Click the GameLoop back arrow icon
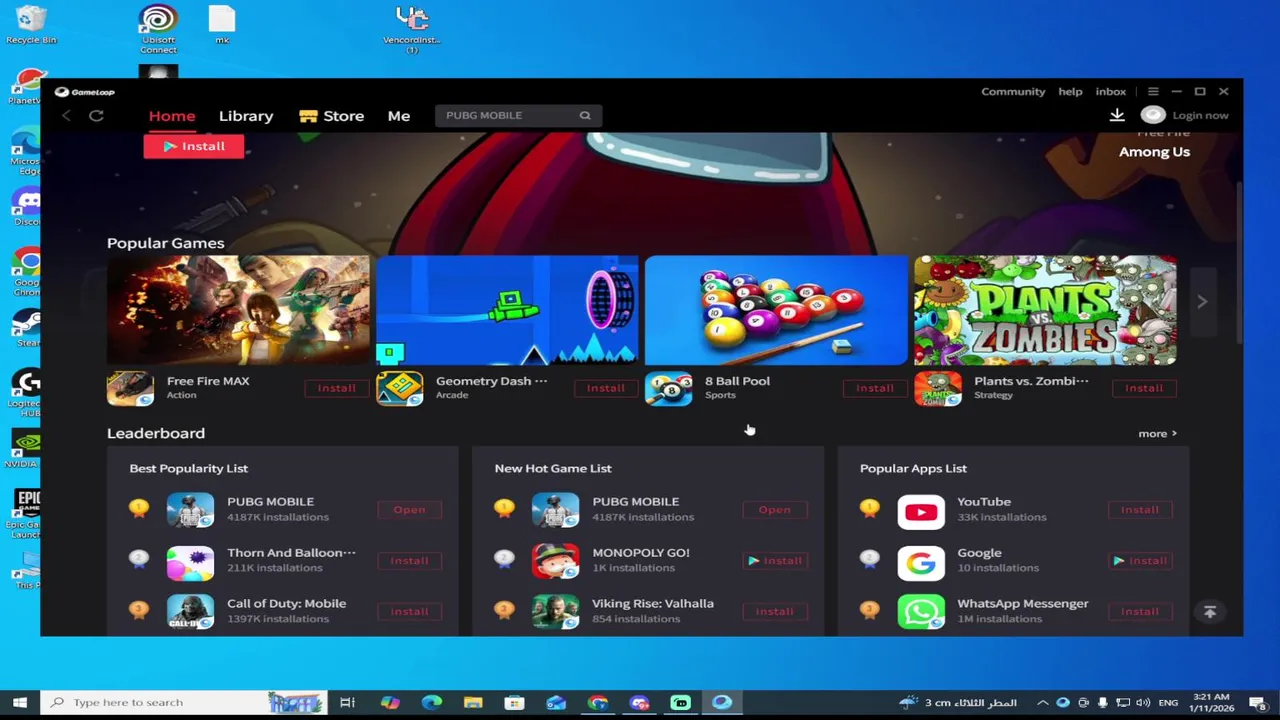 pyautogui.click(x=66, y=116)
